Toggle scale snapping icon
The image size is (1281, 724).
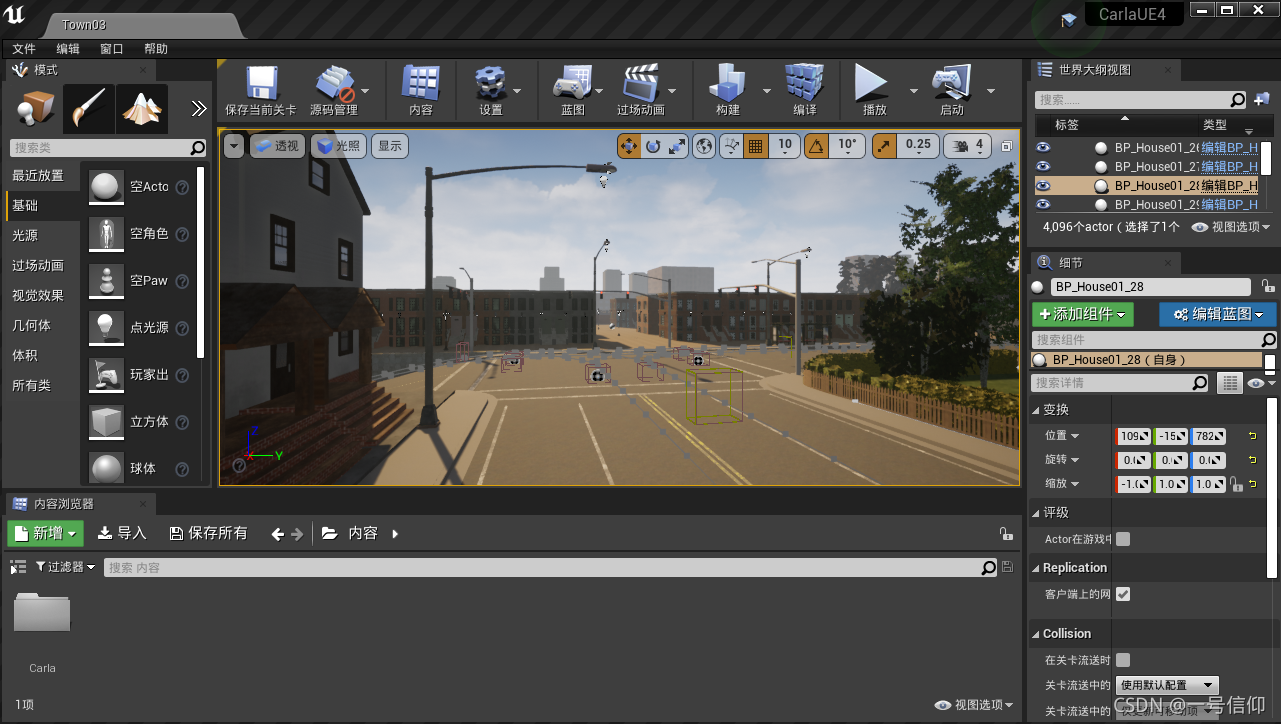coord(885,146)
